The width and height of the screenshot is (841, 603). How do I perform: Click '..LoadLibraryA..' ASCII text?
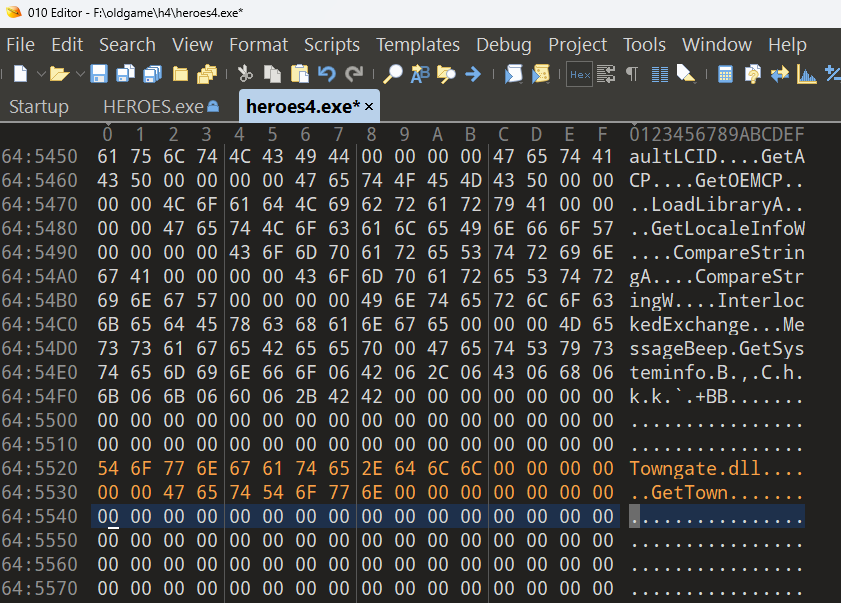tap(717, 204)
